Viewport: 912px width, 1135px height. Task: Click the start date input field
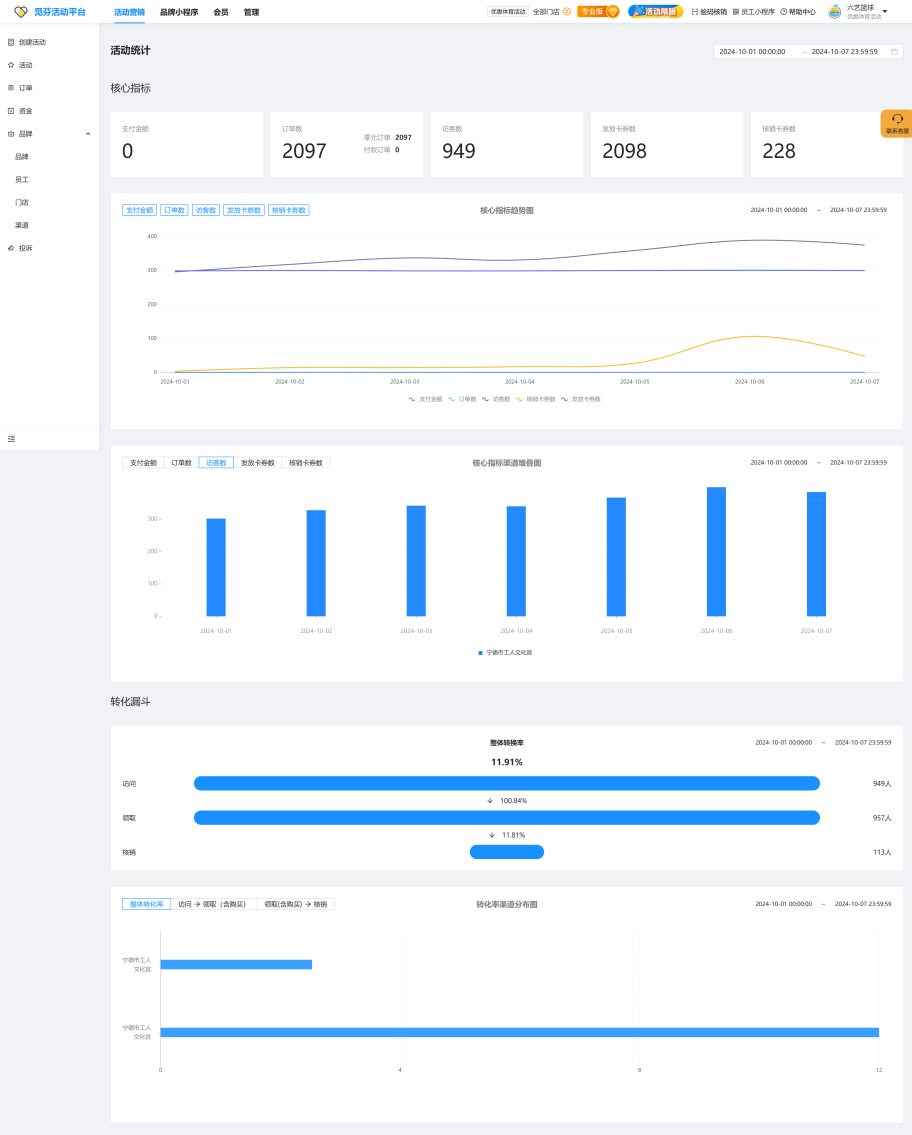(752, 51)
